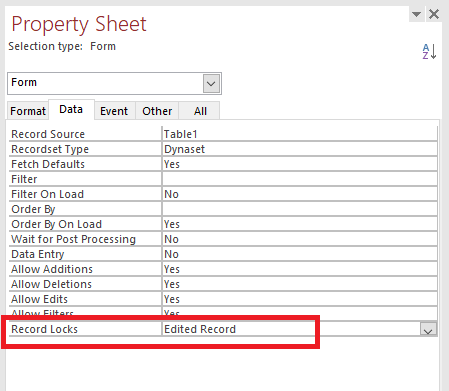449x391 pixels.
Task: Click the Recordset Type value Dynaset
Action: point(299,149)
